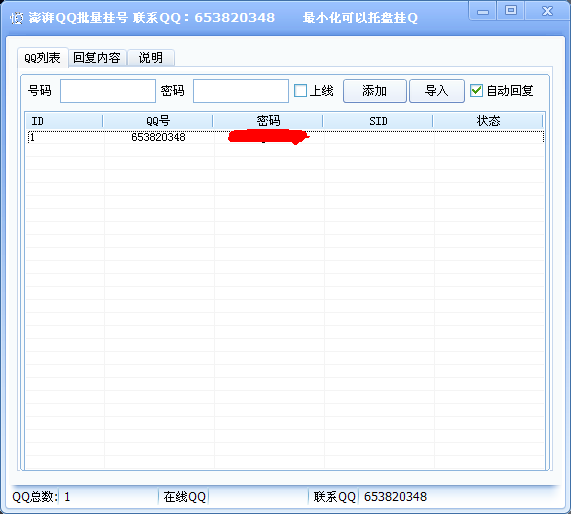Focus the 密码 input field
This screenshot has width=571, height=514.
point(241,91)
